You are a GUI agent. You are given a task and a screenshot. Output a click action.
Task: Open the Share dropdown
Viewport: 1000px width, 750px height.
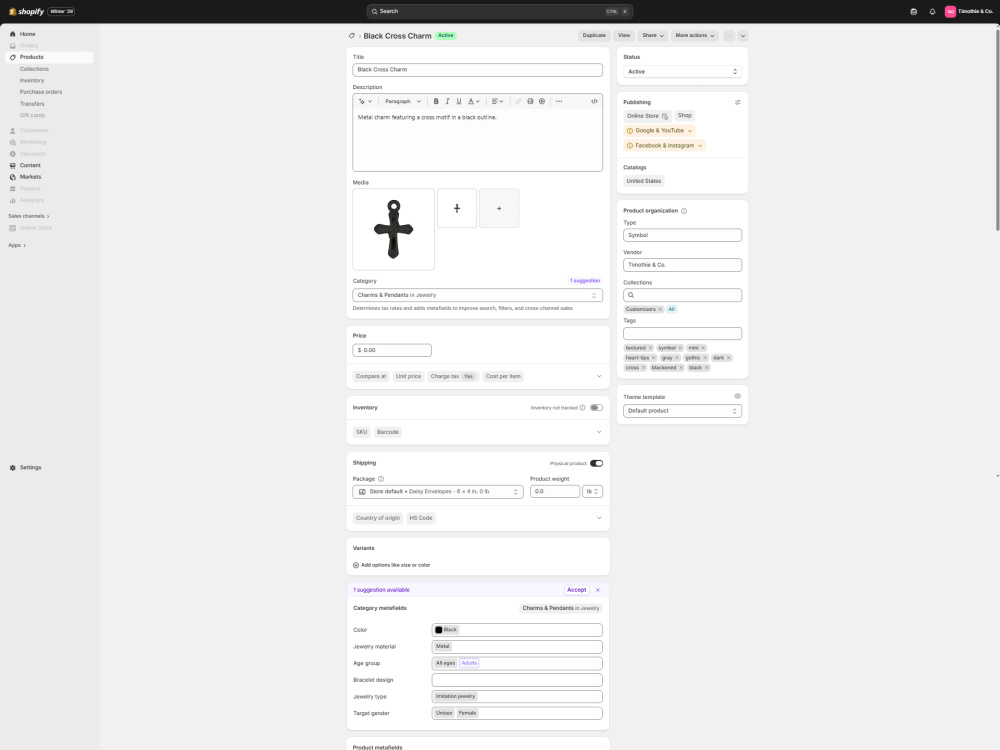pos(652,36)
